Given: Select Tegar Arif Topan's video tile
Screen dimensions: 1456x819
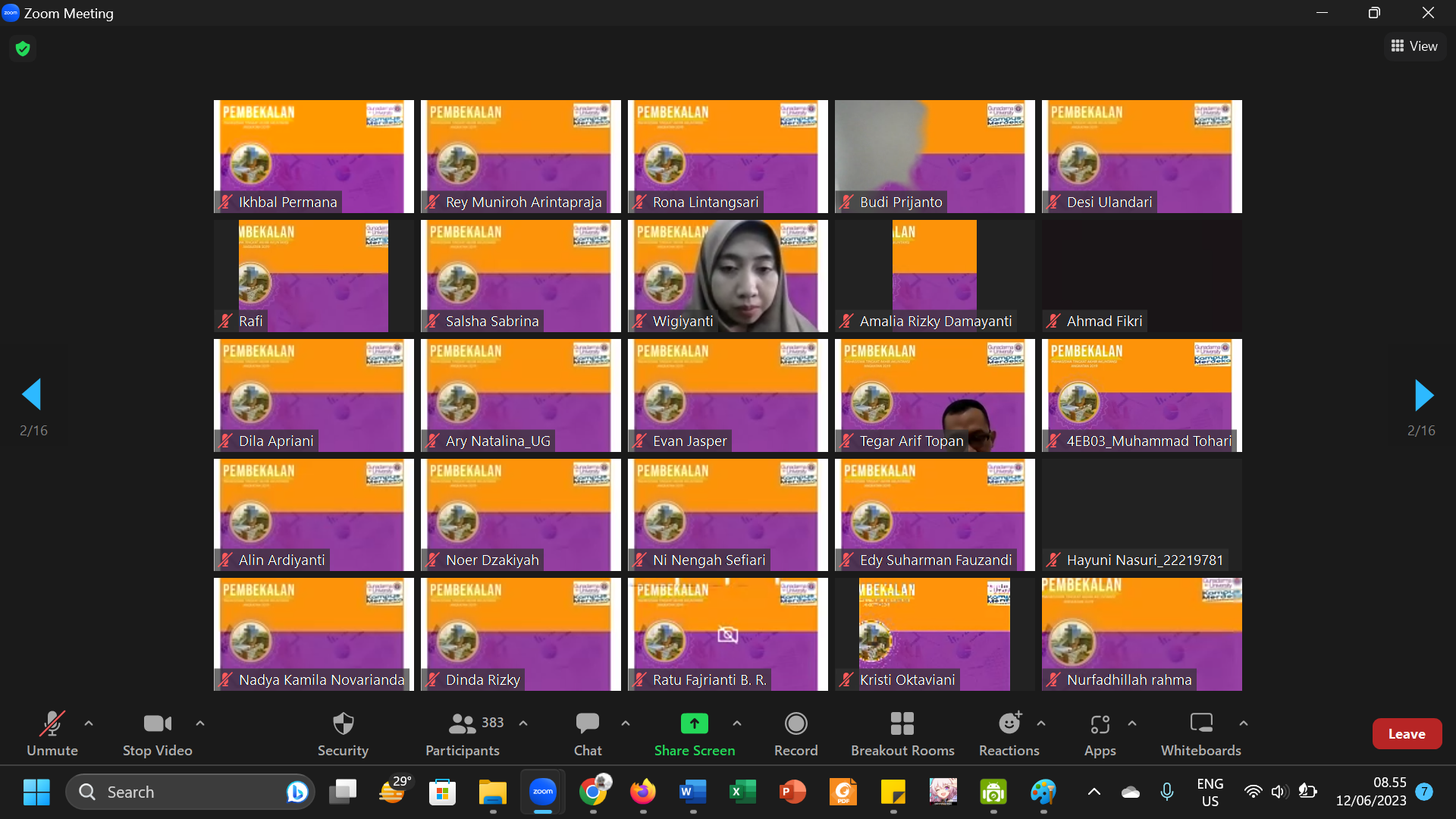Looking at the screenshot, I should pyautogui.click(x=935, y=395).
